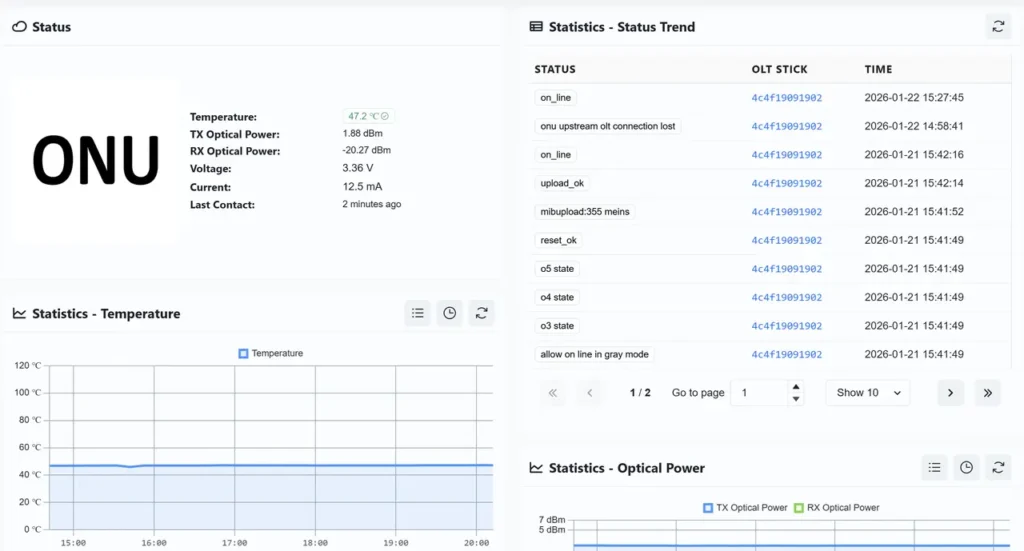Click the OLT STICK column header

click(x=779, y=69)
